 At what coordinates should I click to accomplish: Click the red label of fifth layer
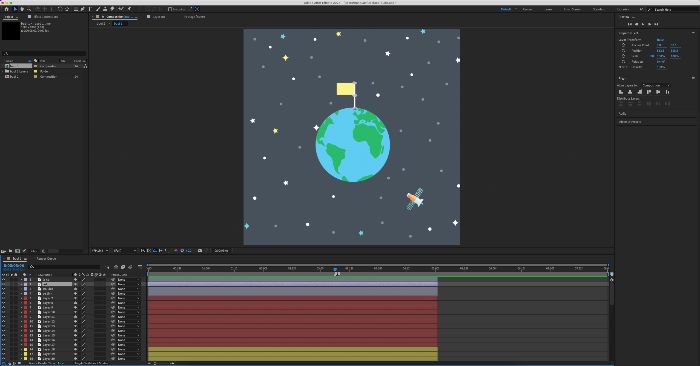pos(25,298)
